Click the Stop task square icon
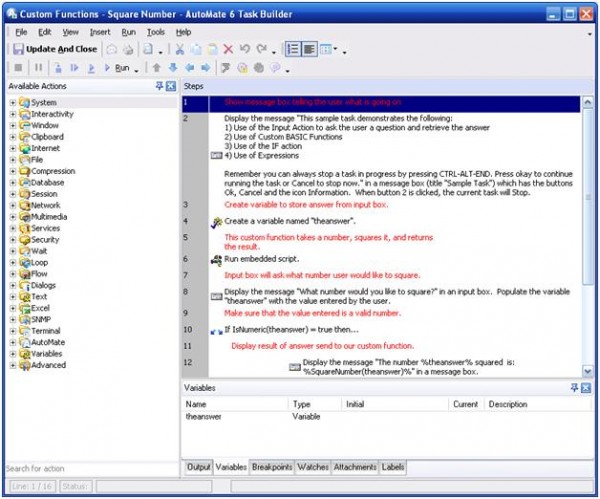600x499 pixels. point(18,68)
